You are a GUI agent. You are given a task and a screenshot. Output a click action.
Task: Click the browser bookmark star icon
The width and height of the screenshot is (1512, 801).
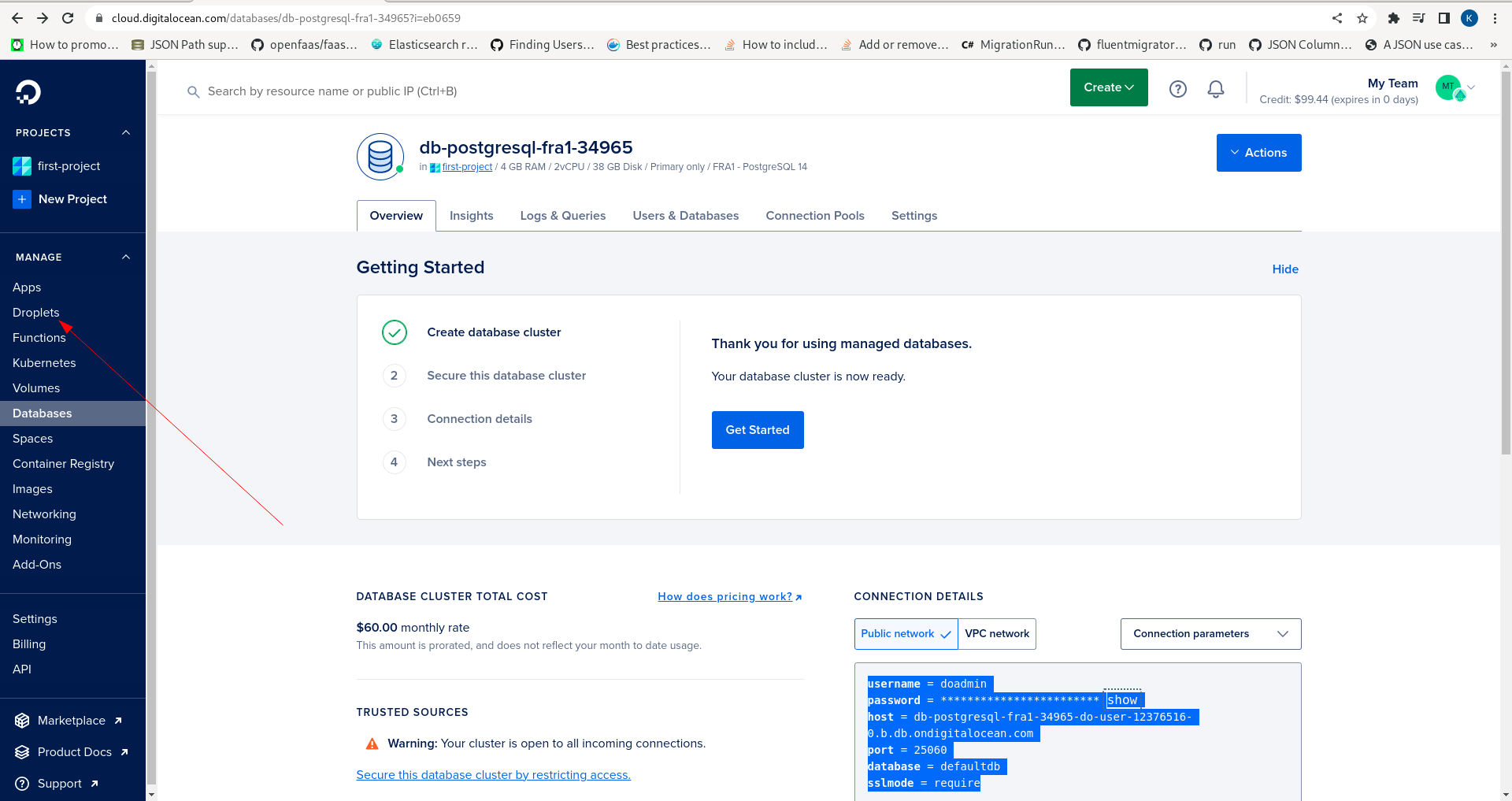pyautogui.click(x=1362, y=18)
